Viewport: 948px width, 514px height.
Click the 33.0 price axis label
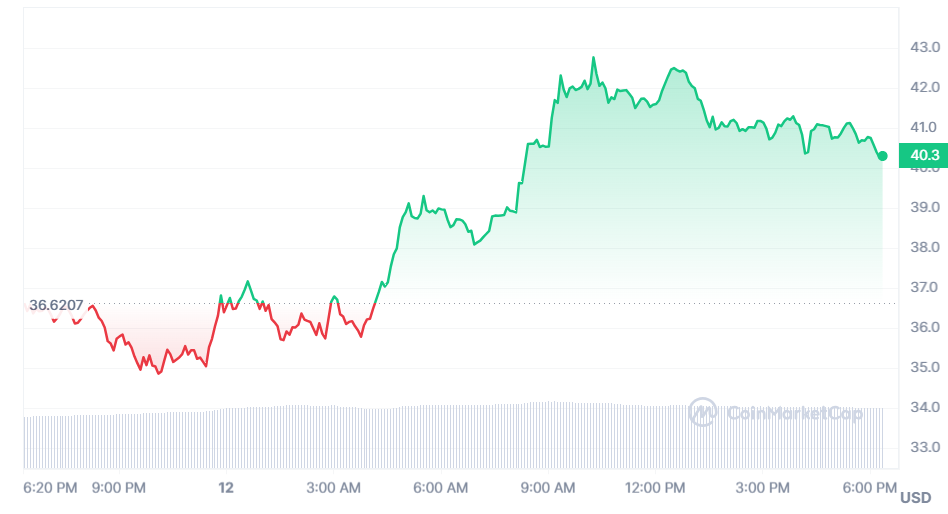[924, 447]
